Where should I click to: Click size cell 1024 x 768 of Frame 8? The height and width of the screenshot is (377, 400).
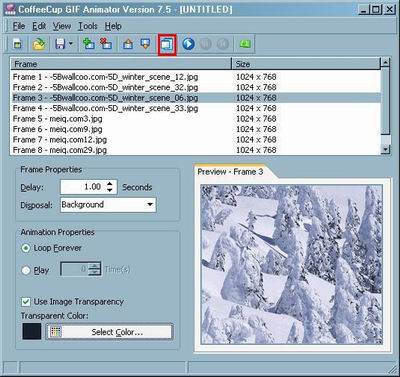256,150
